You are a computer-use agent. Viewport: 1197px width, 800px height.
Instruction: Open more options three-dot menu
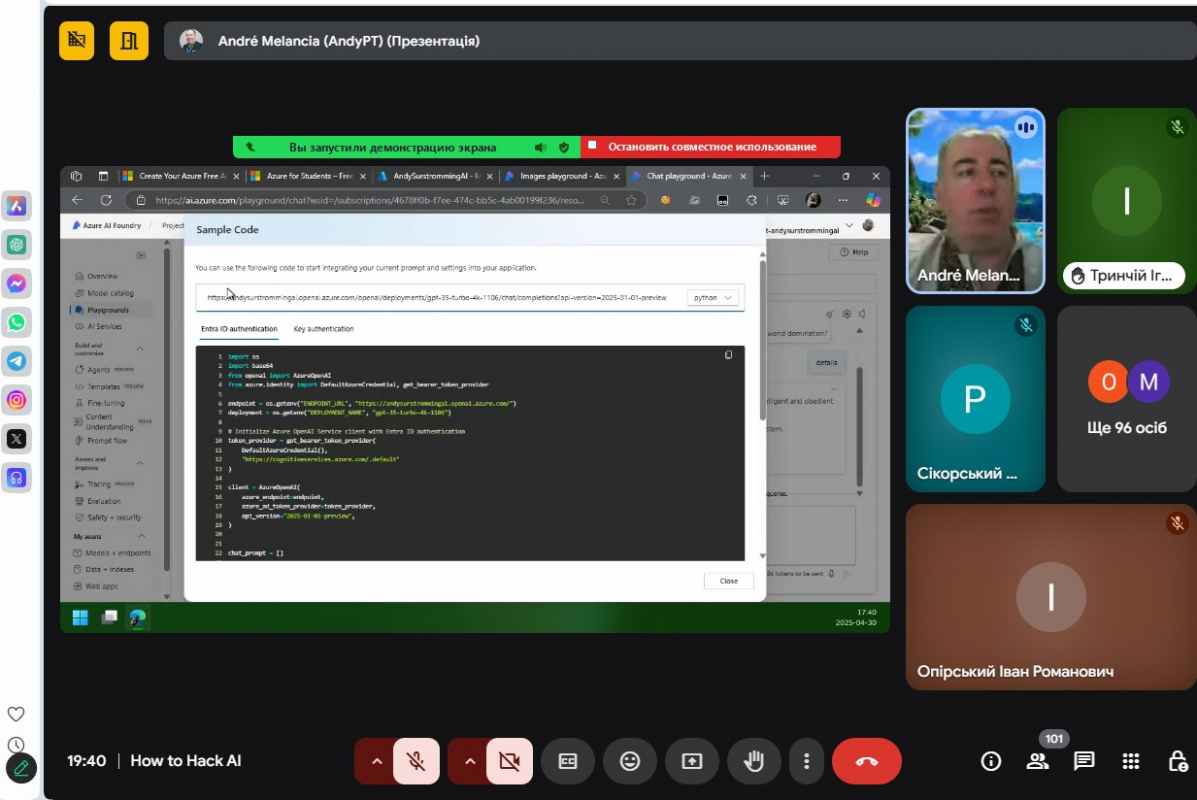pos(806,761)
